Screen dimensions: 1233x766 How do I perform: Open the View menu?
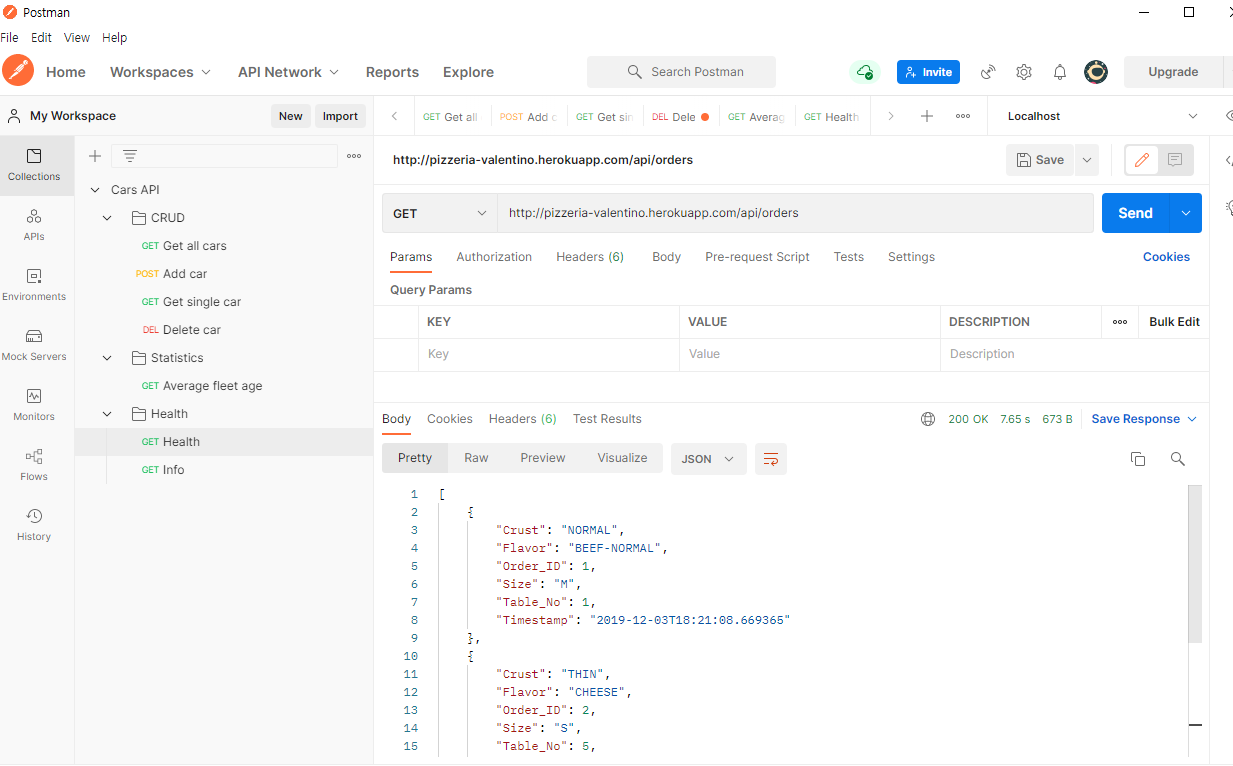pos(77,38)
